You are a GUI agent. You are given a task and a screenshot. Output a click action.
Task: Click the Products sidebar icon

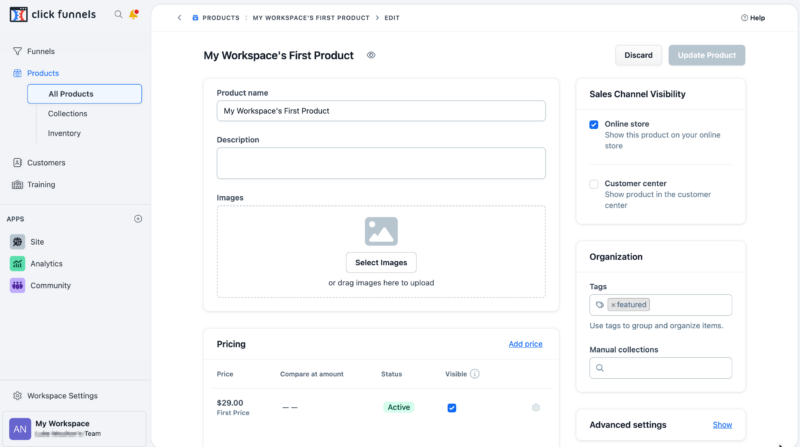(17, 73)
